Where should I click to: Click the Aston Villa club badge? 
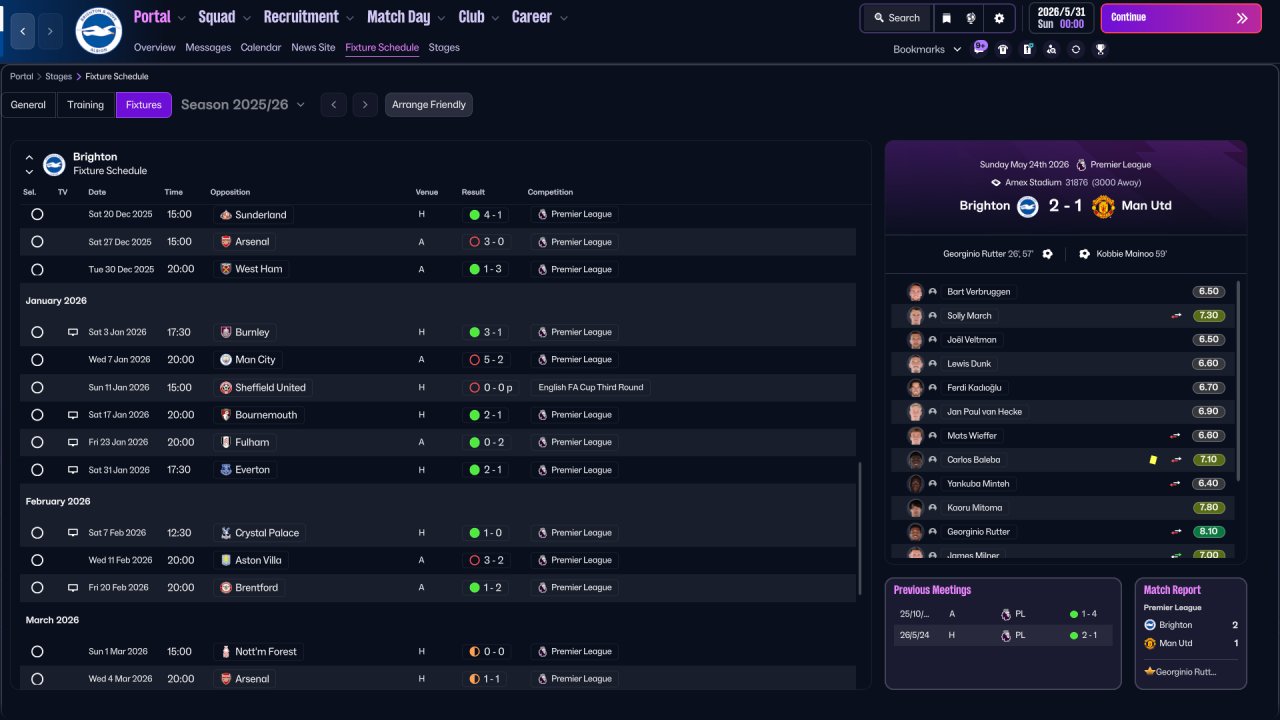pyautogui.click(x=226, y=560)
